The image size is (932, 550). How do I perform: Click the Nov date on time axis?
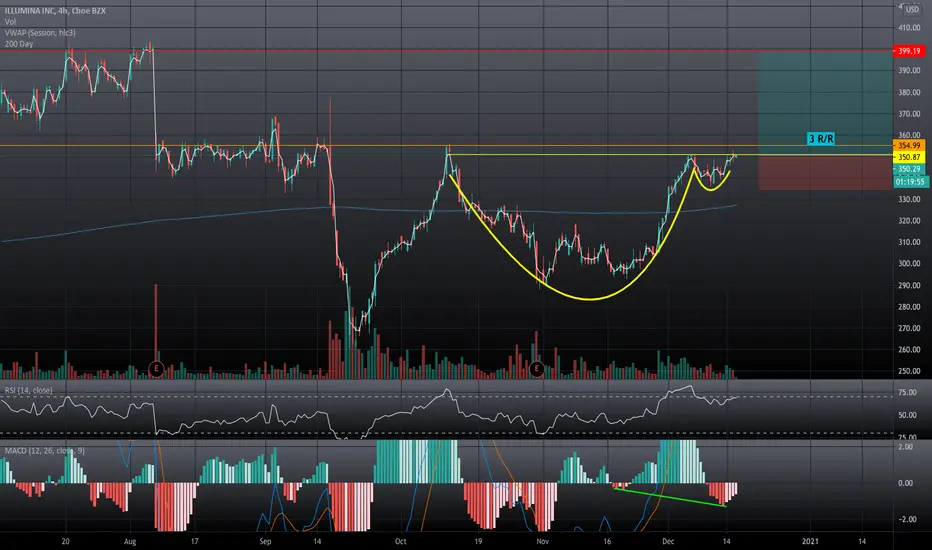click(x=542, y=541)
